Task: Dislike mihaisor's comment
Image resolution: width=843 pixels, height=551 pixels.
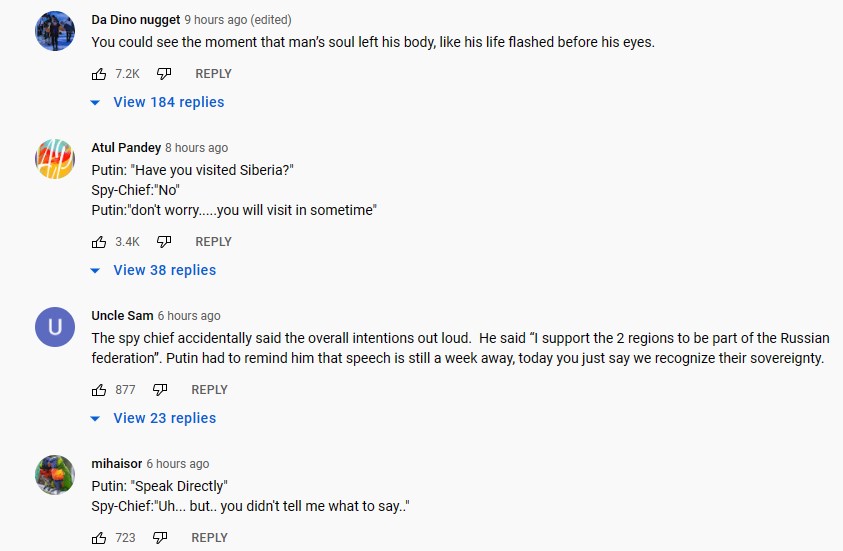Action: (161, 538)
